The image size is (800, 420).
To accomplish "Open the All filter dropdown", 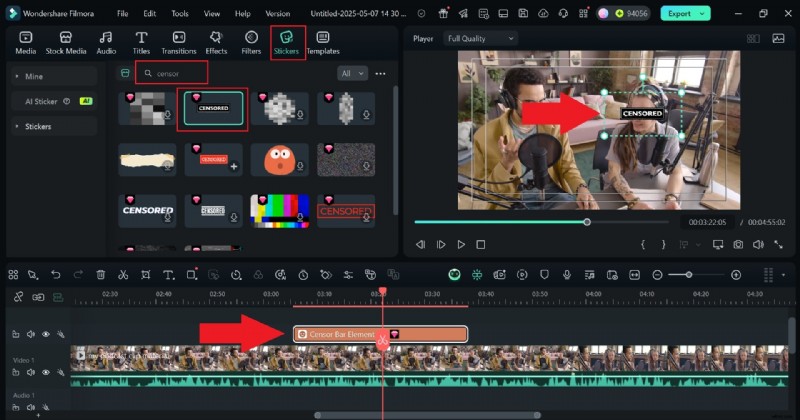I will click(x=352, y=73).
